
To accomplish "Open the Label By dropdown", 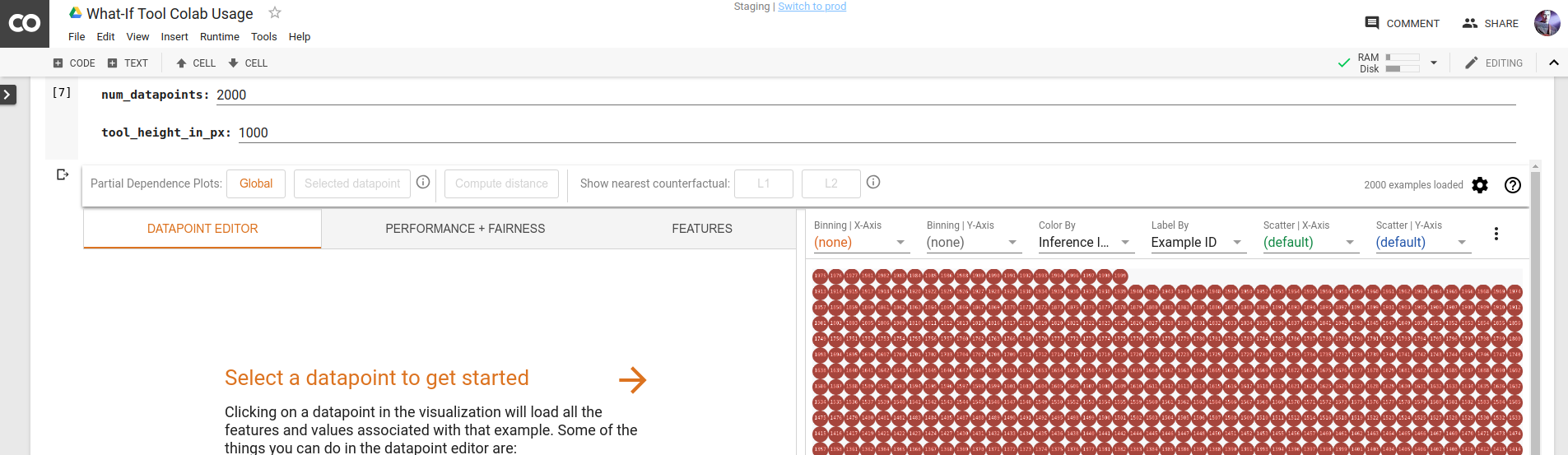I will pyautogui.click(x=1198, y=242).
